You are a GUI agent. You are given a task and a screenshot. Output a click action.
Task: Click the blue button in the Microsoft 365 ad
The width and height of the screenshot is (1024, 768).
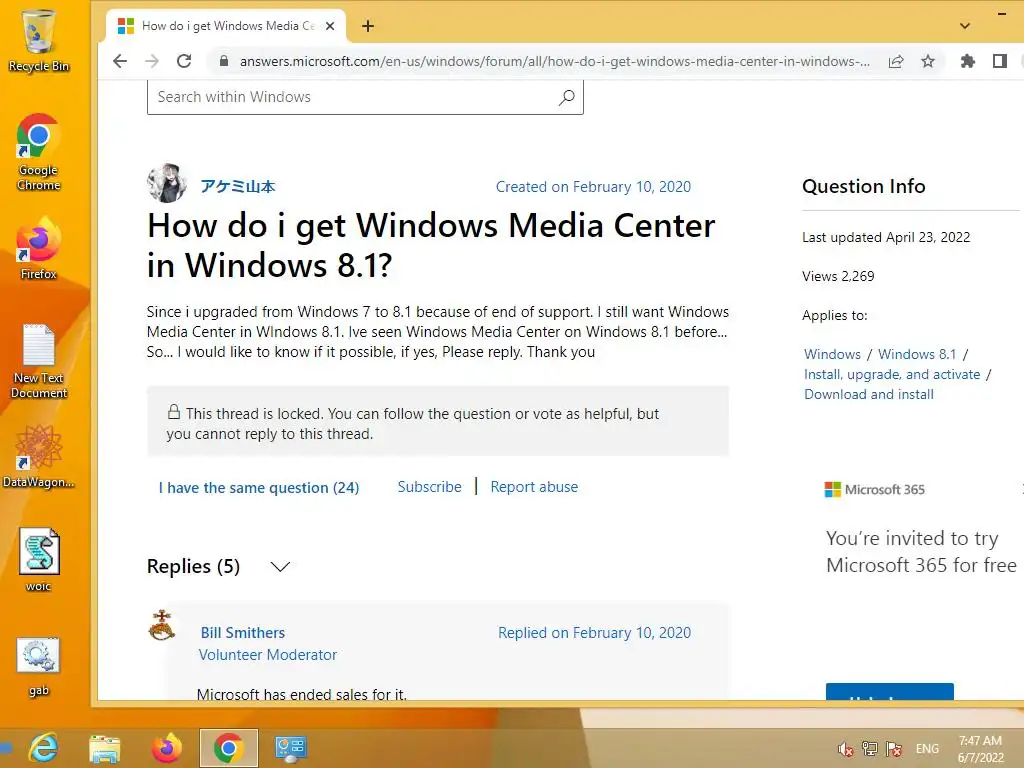pos(889,692)
